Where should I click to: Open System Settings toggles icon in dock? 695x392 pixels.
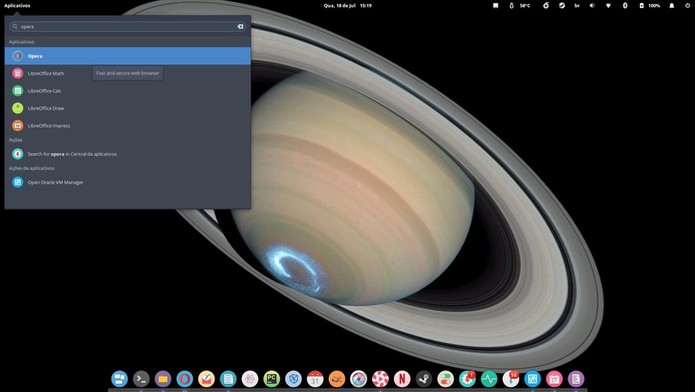point(445,379)
